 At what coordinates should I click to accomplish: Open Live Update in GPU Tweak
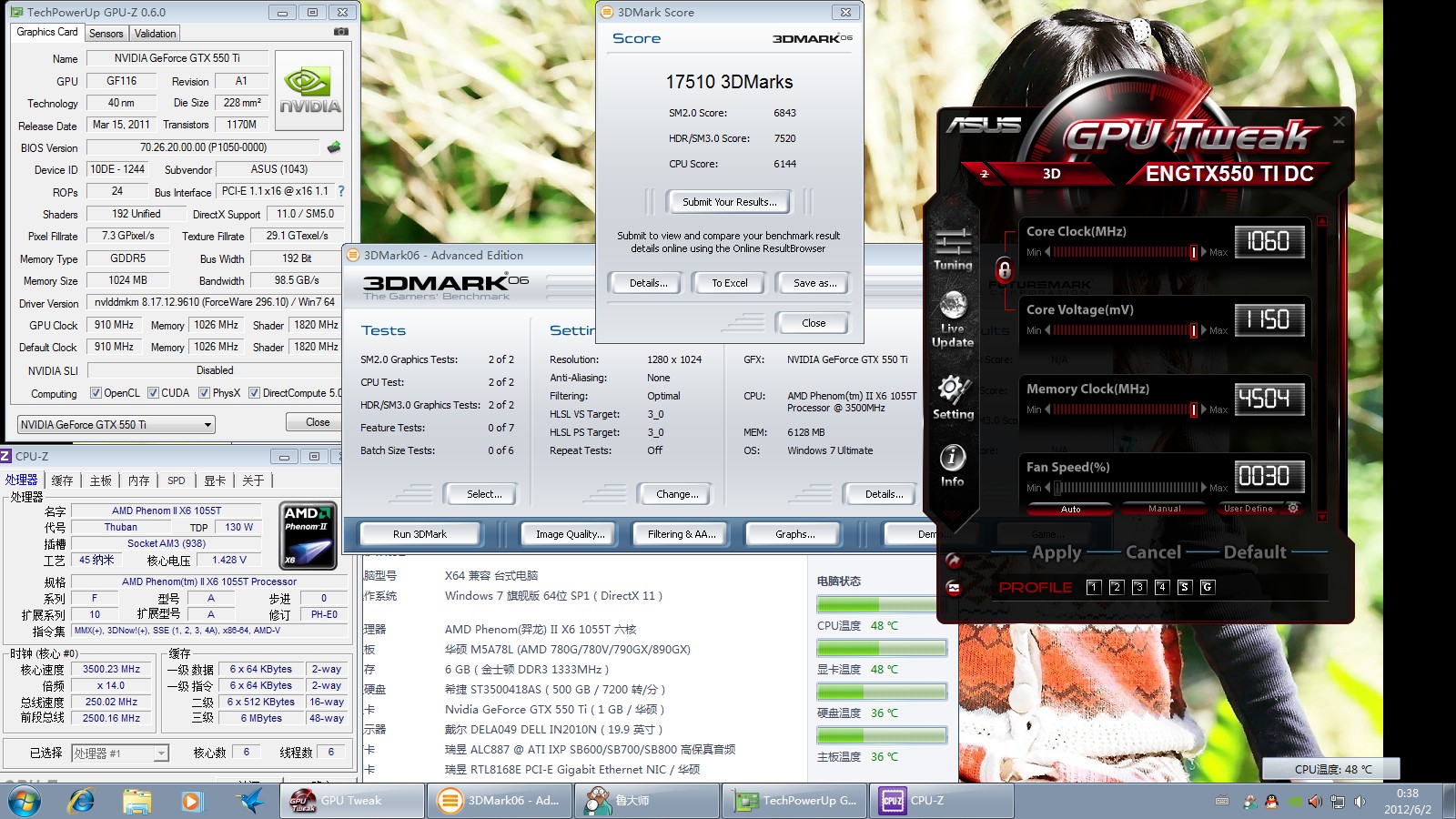953,319
